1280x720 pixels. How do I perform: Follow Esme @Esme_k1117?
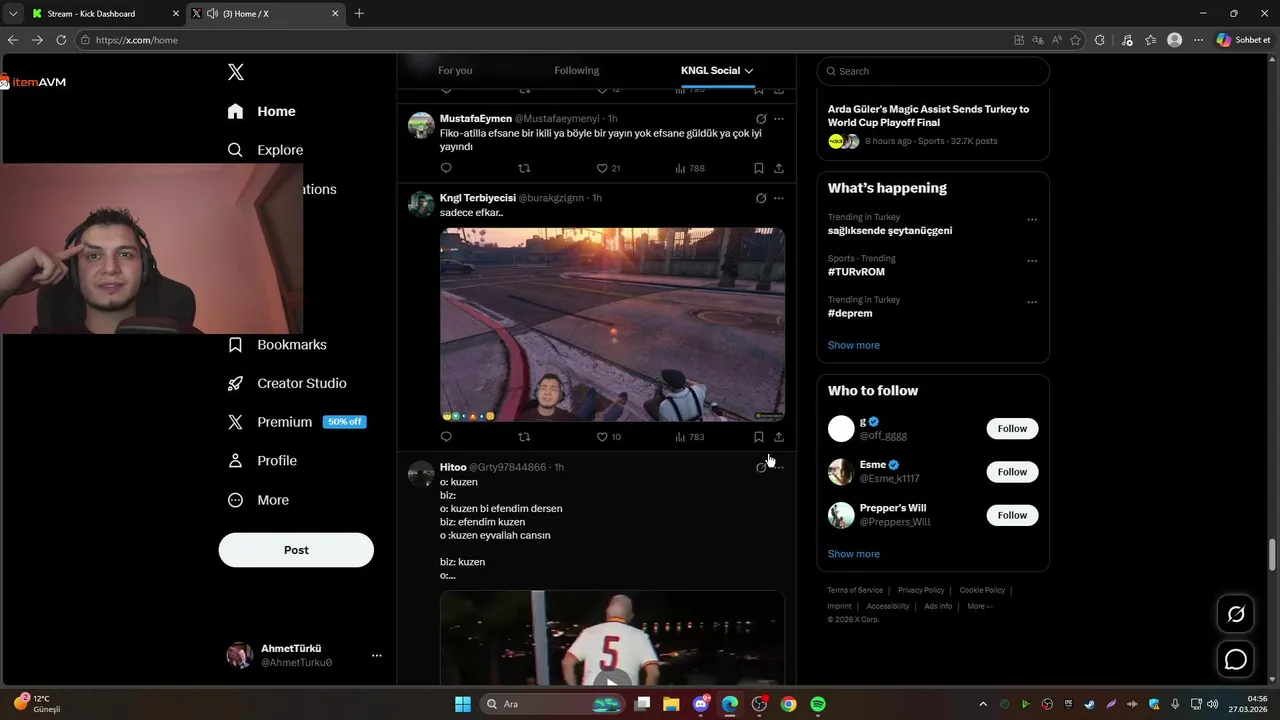[x=1012, y=472]
